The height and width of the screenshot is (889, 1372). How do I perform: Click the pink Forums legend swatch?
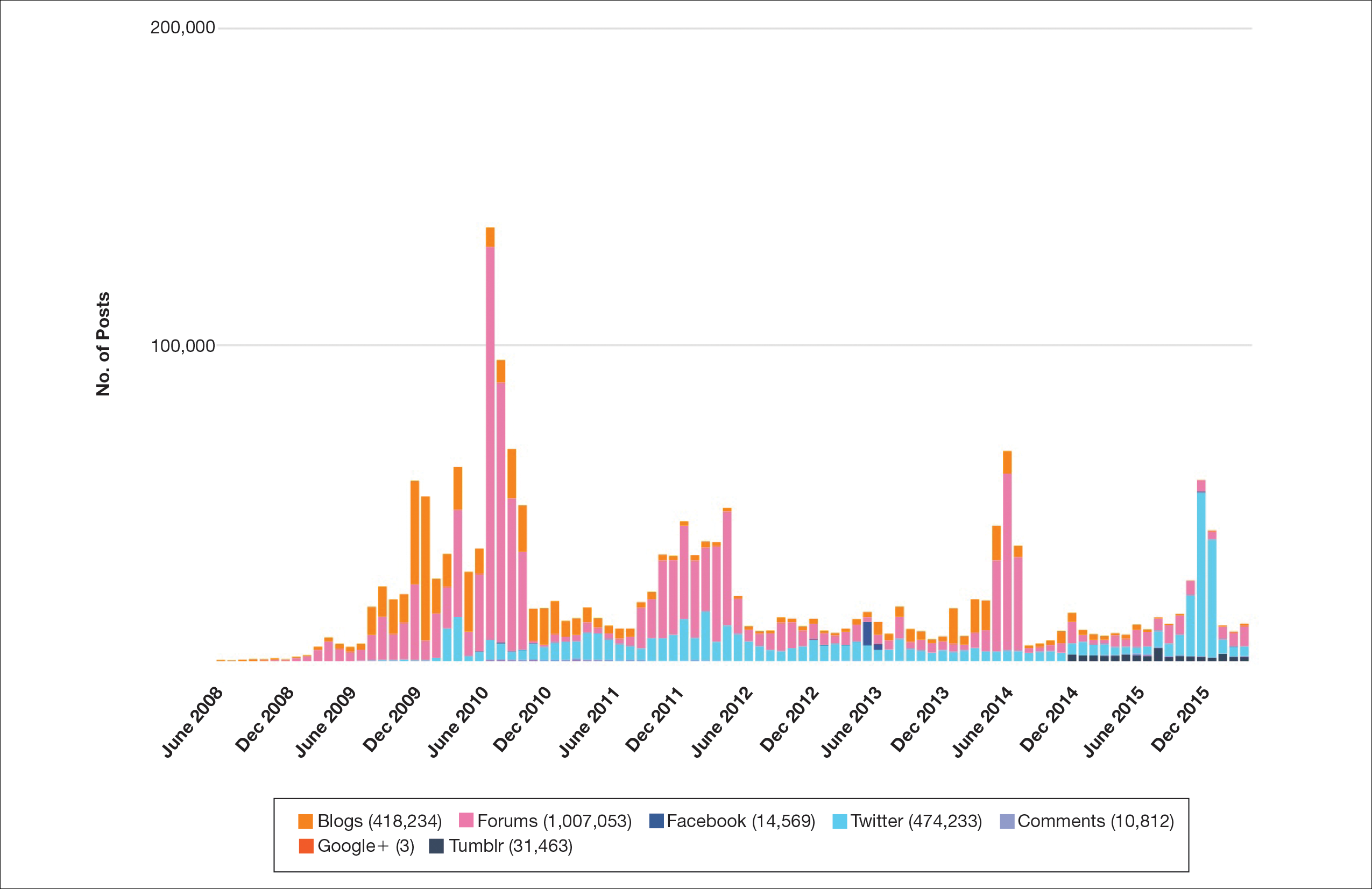466,820
